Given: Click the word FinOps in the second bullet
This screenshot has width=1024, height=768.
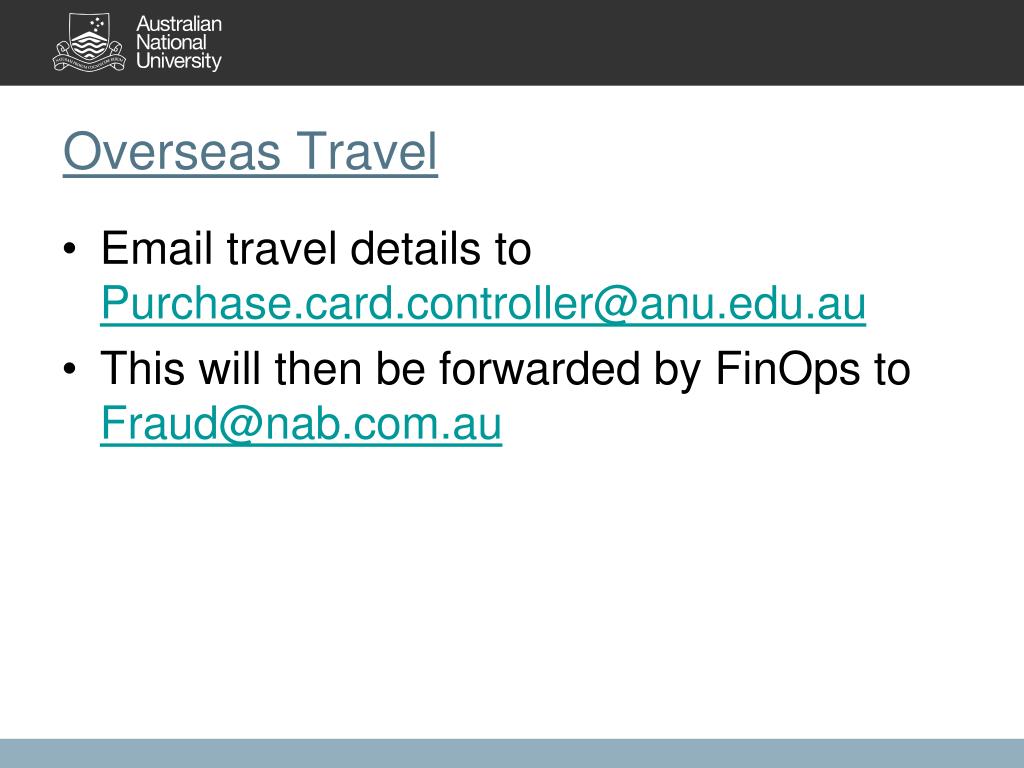Looking at the screenshot, I should [788, 370].
